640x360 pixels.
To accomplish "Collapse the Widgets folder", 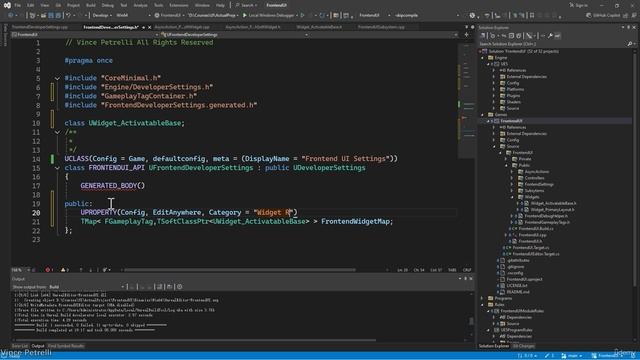I will pyautogui.click(x=512, y=197).
